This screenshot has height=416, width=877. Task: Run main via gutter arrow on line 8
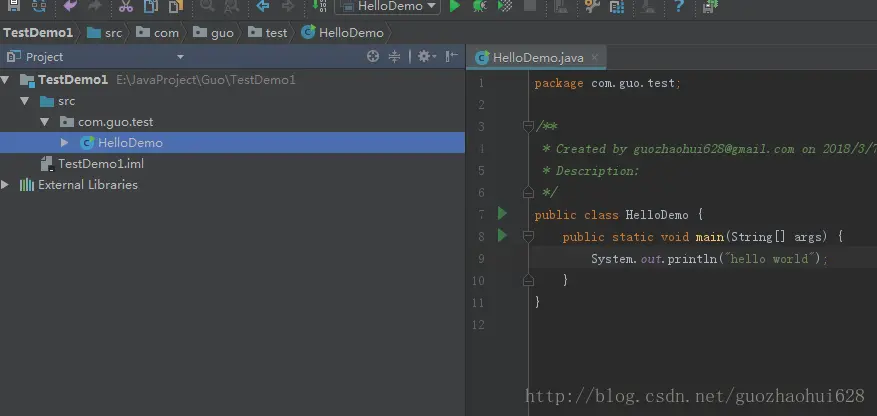[x=502, y=236]
